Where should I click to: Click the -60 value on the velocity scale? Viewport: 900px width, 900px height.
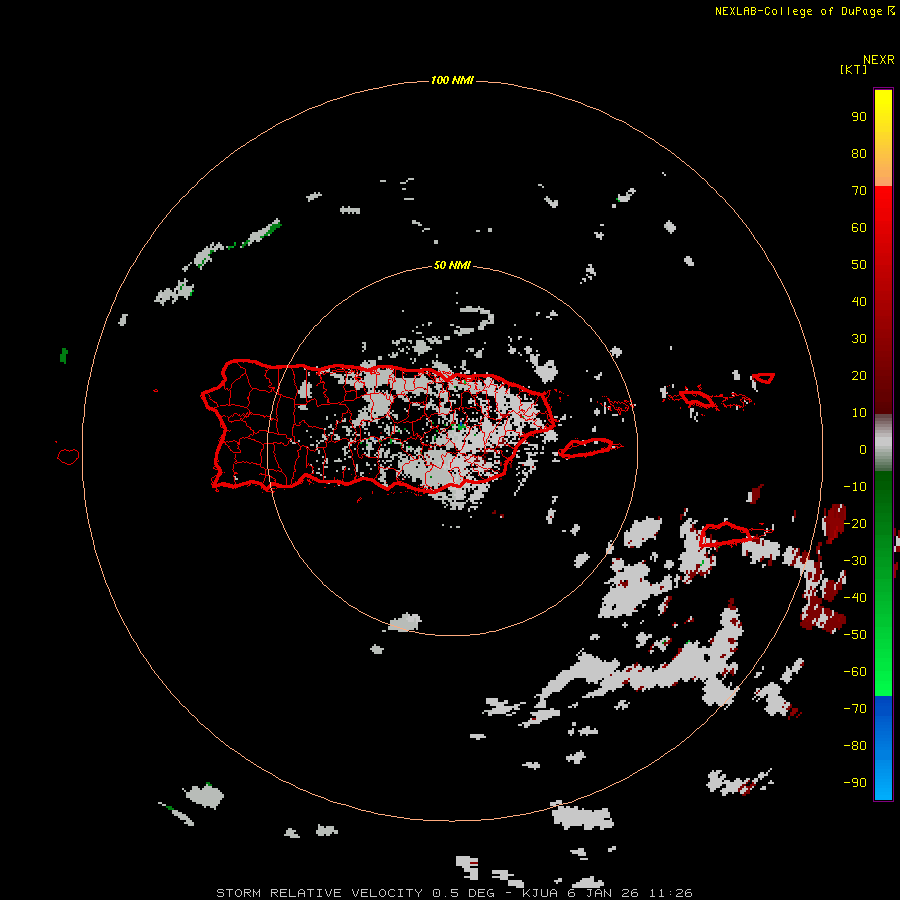point(855,672)
